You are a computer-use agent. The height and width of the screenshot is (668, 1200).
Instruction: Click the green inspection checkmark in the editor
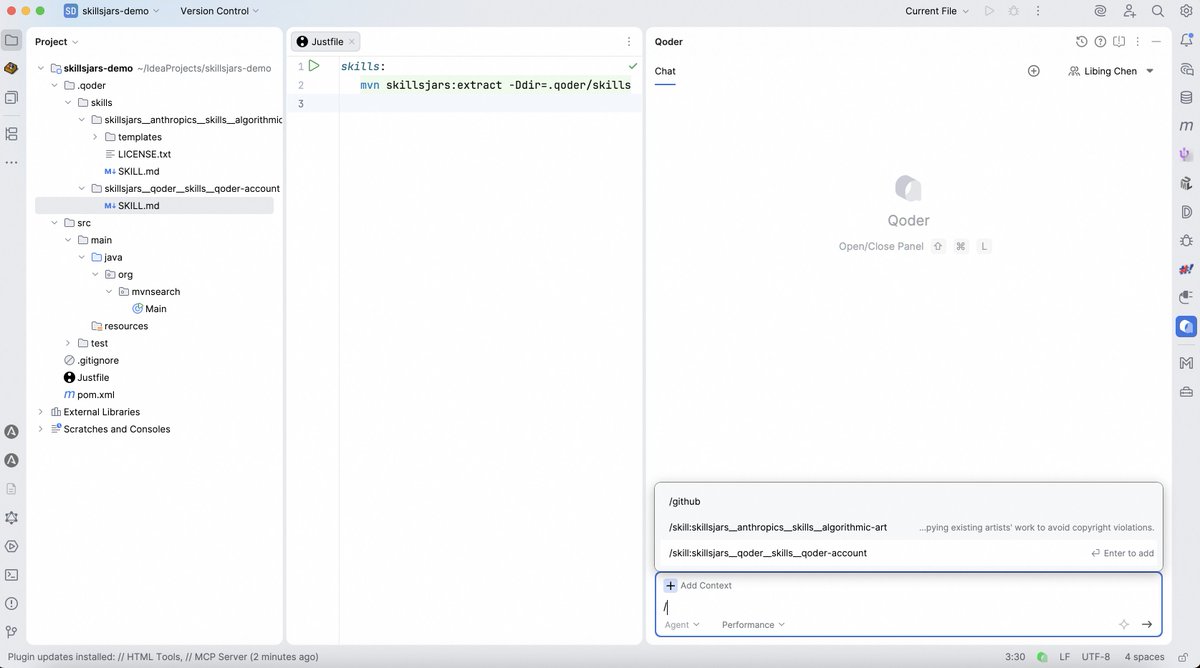point(632,66)
